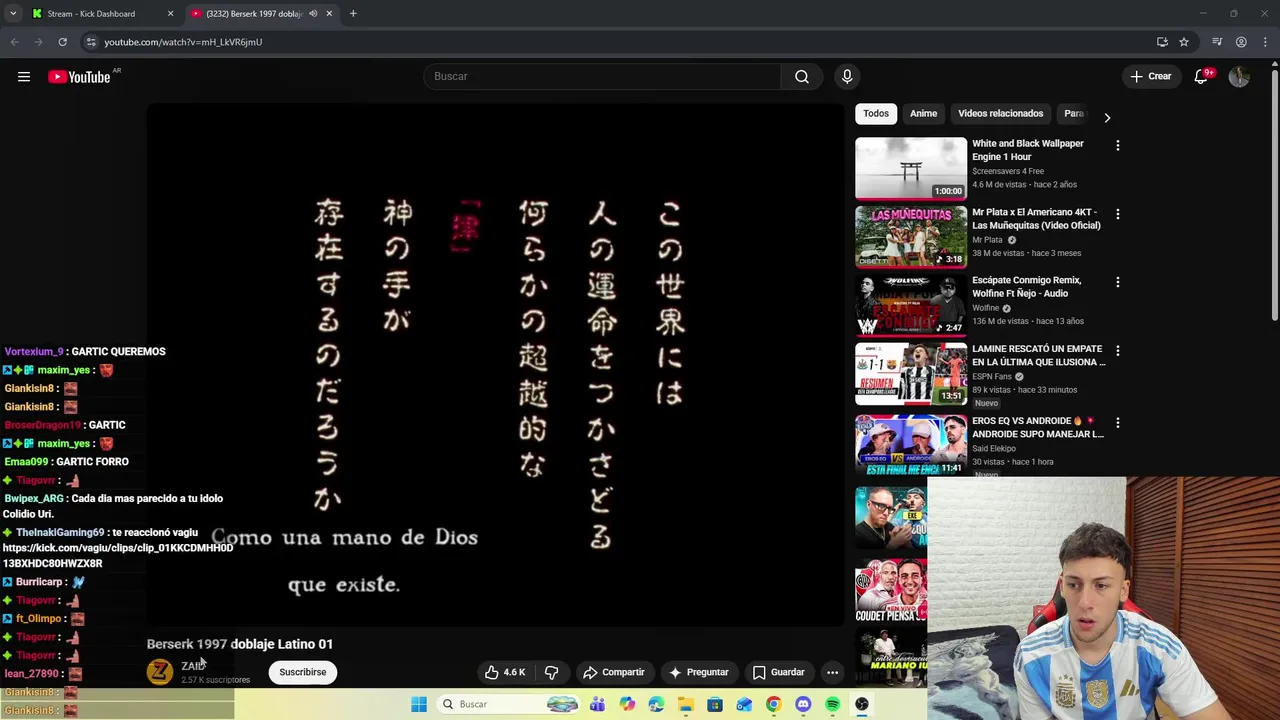Open the Chrome three-dot menu
The height and width of the screenshot is (720, 1280).
click(x=1266, y=42)
